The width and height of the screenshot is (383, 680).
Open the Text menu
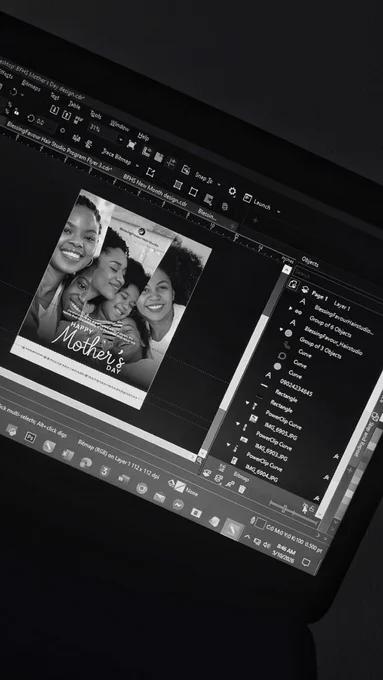point(55,96)
